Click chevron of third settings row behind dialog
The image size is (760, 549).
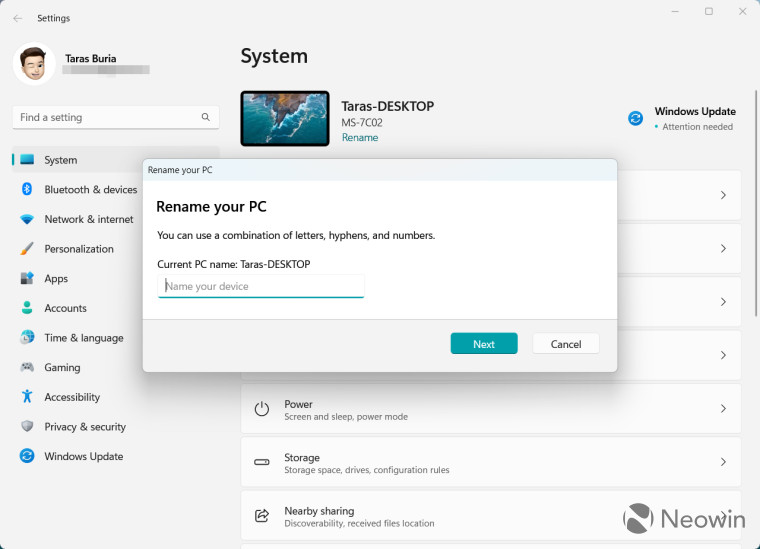[x=723, y=301]
